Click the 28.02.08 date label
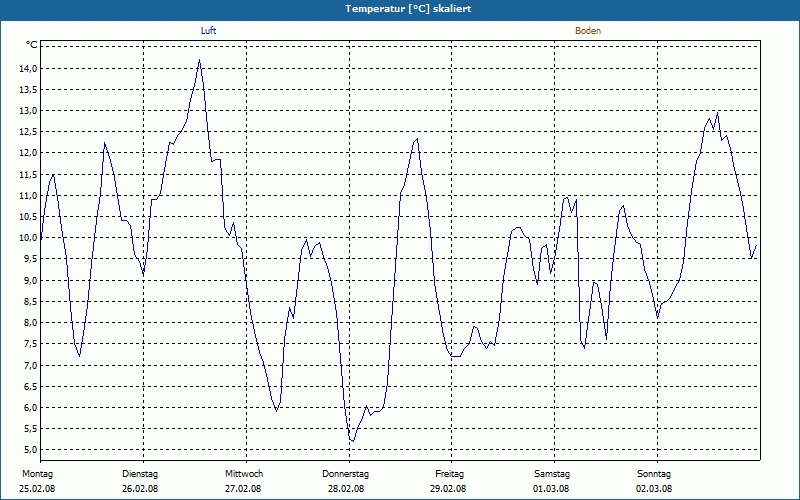The image size is (800, 500). click(346, 489)
